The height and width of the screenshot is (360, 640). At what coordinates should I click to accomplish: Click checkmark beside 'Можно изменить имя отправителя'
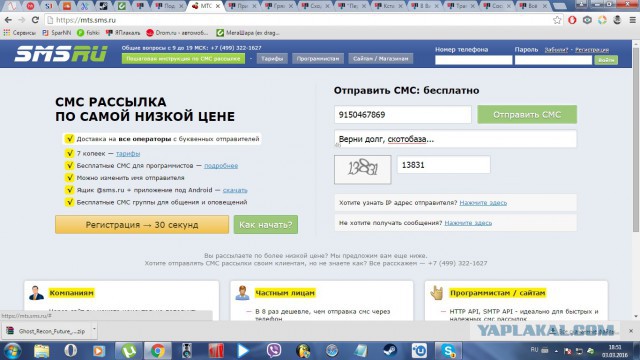(69, 178)
